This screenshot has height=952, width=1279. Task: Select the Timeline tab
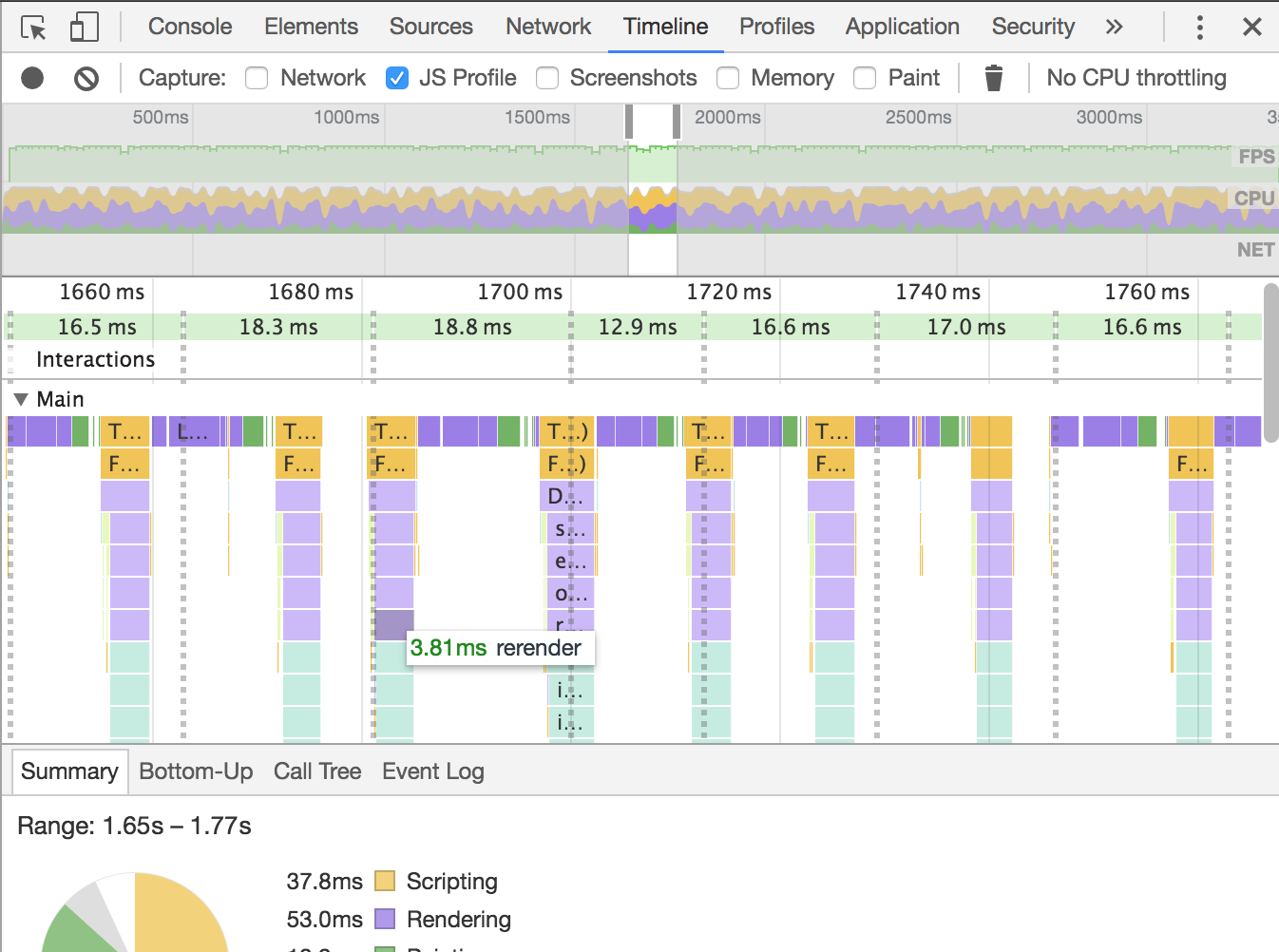[666, 27]
